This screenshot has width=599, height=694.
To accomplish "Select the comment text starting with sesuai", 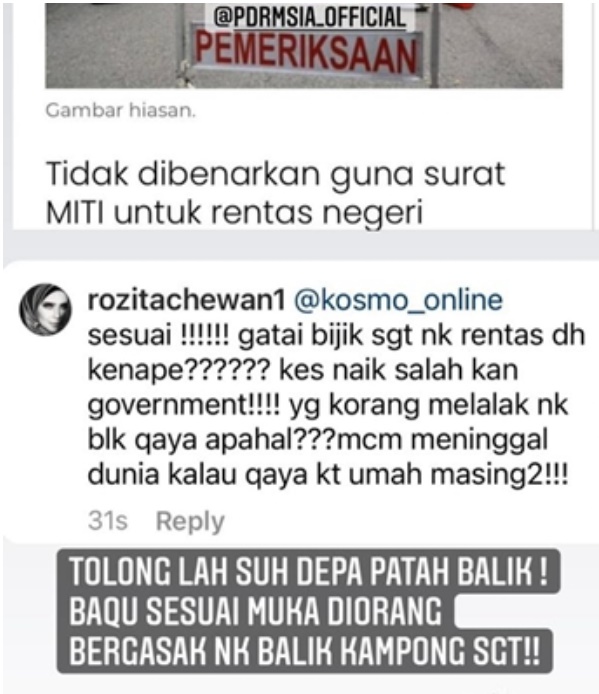I will [336, 404].
